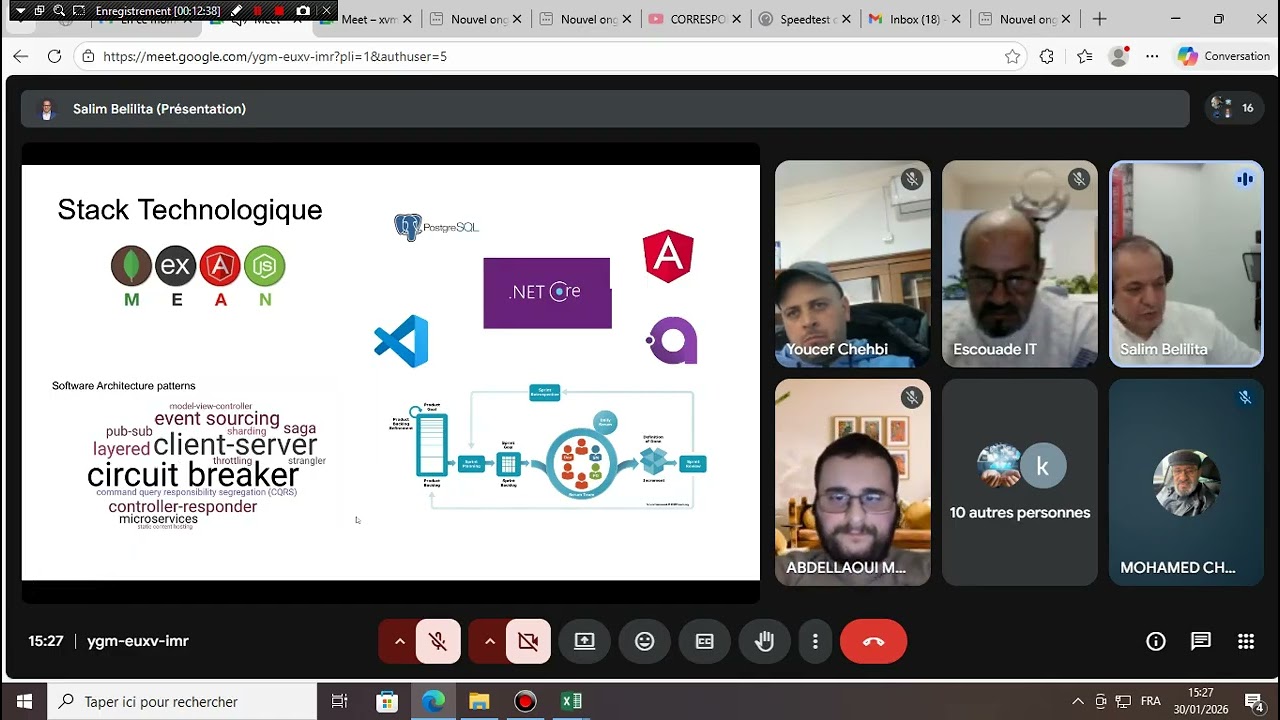
Task: Click the meeting code ygm-euxv-imr
Action: pos(138,641)
